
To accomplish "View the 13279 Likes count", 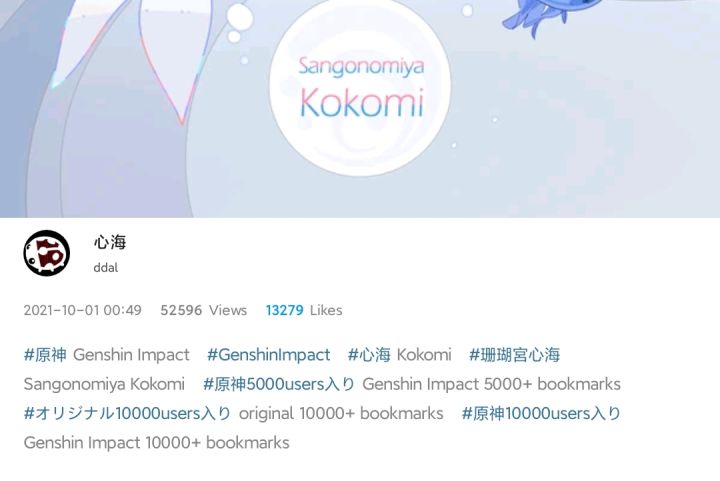I will 304,310.
